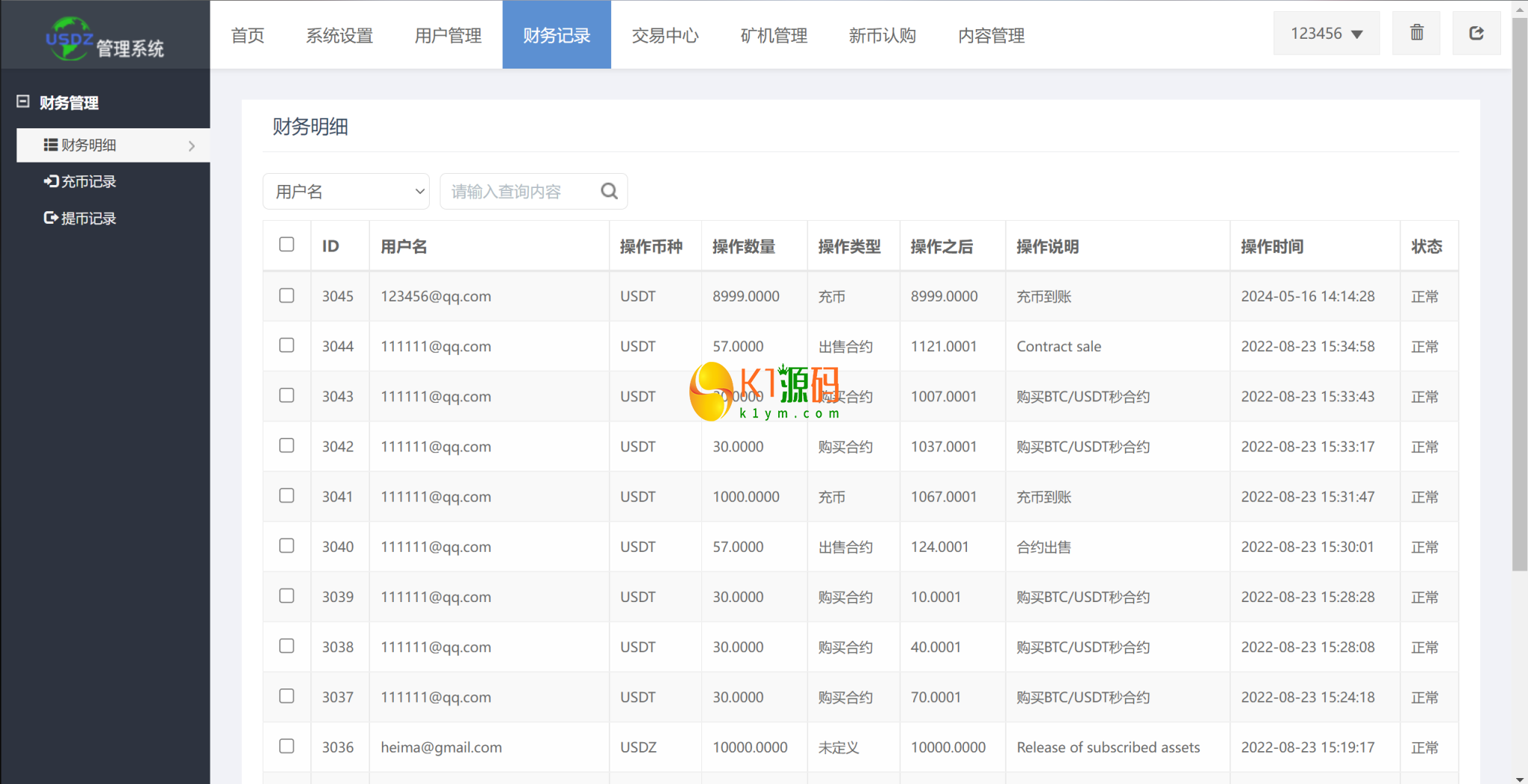1528x784 pixels.
Task: Click the magnifier search icon
Action: click(609, 192)
